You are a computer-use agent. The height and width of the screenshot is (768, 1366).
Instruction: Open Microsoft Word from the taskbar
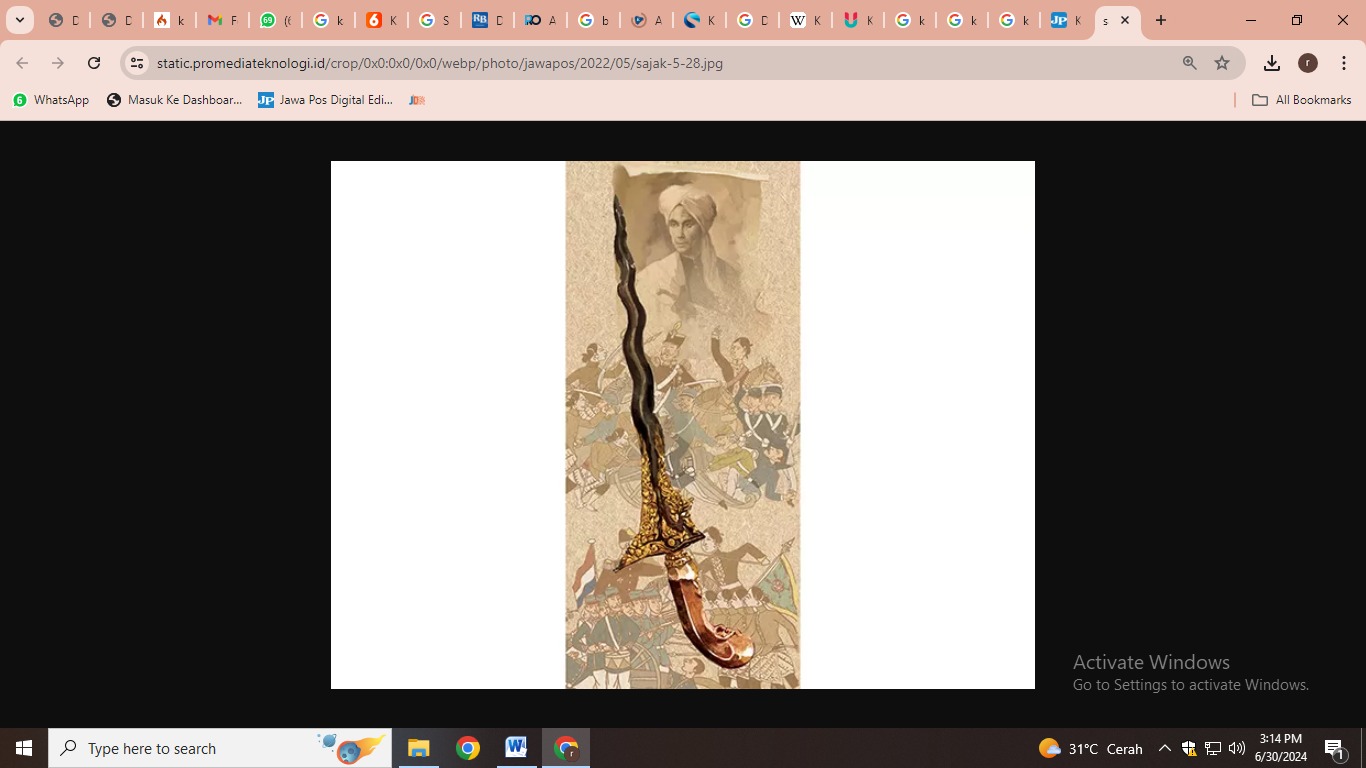(x=516, y=748)
